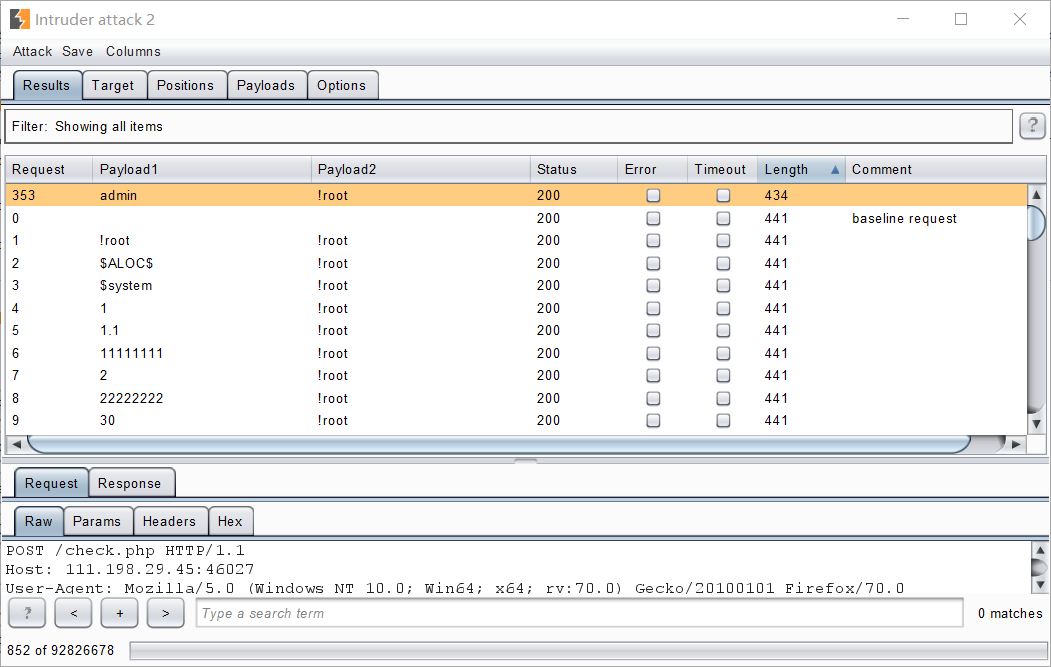Select the Results tab
Viewport: 1051px width, 667px height.
pos(46,85)
